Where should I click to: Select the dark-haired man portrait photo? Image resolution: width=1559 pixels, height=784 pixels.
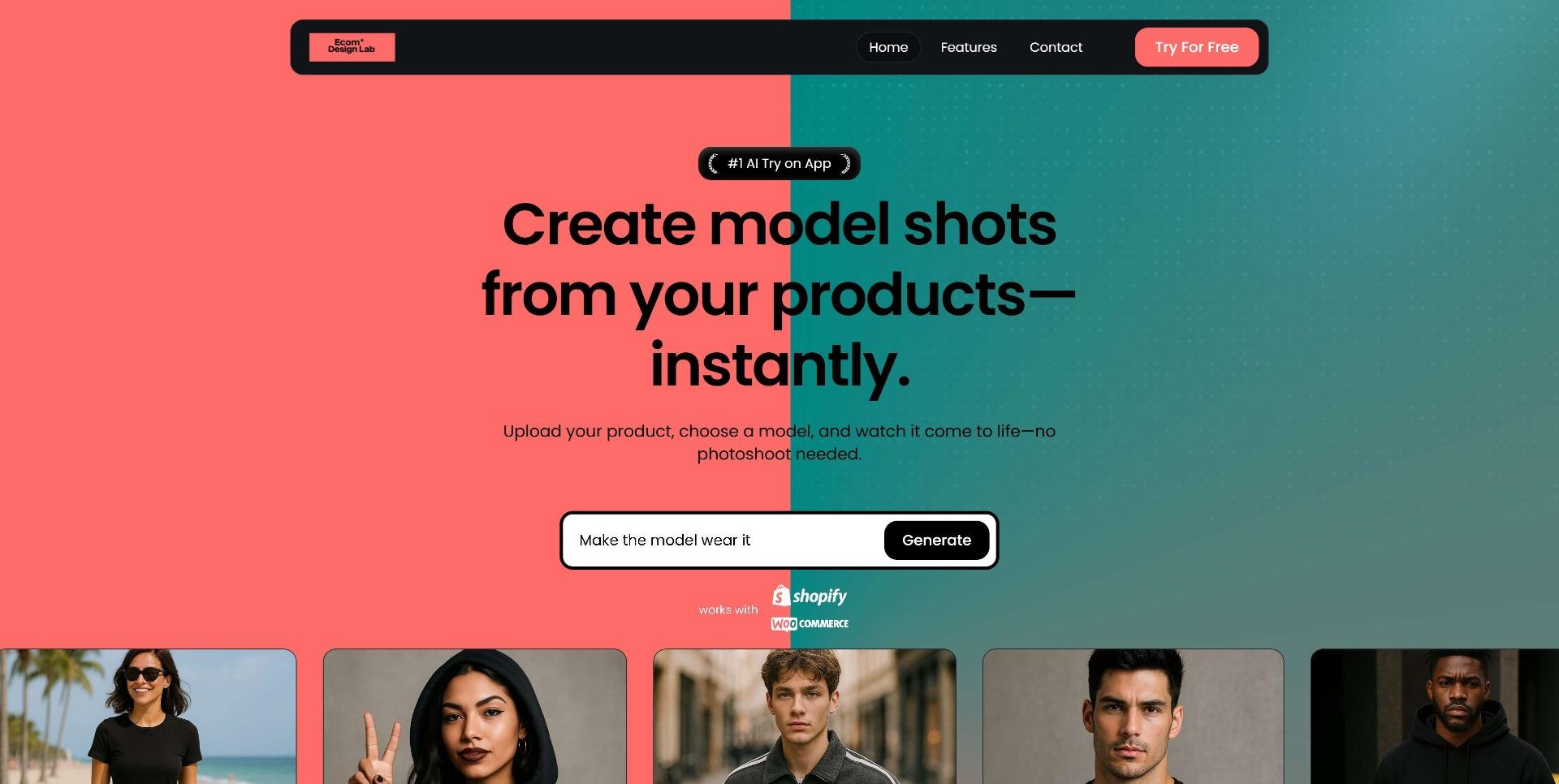[1134, 717]
